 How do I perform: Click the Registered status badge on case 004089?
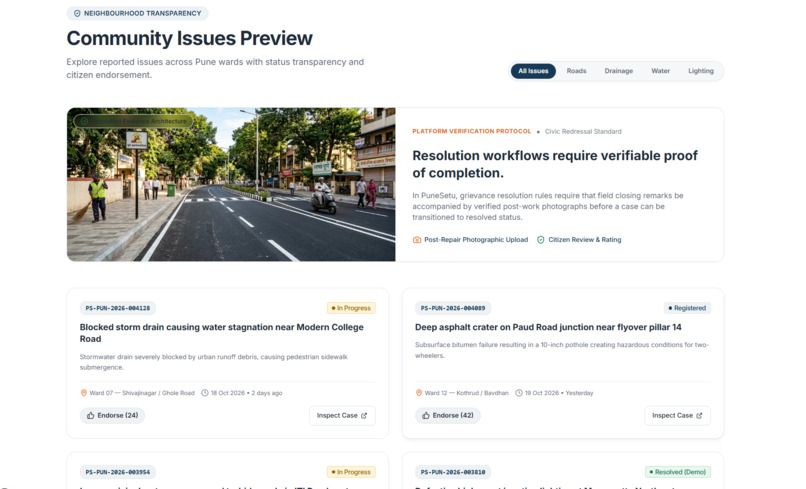(x=687, y=308)
